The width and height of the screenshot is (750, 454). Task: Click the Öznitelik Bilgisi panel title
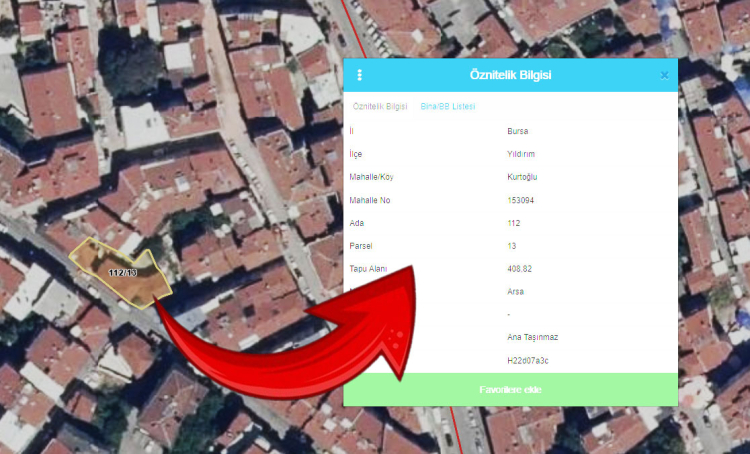coord(510,75)
